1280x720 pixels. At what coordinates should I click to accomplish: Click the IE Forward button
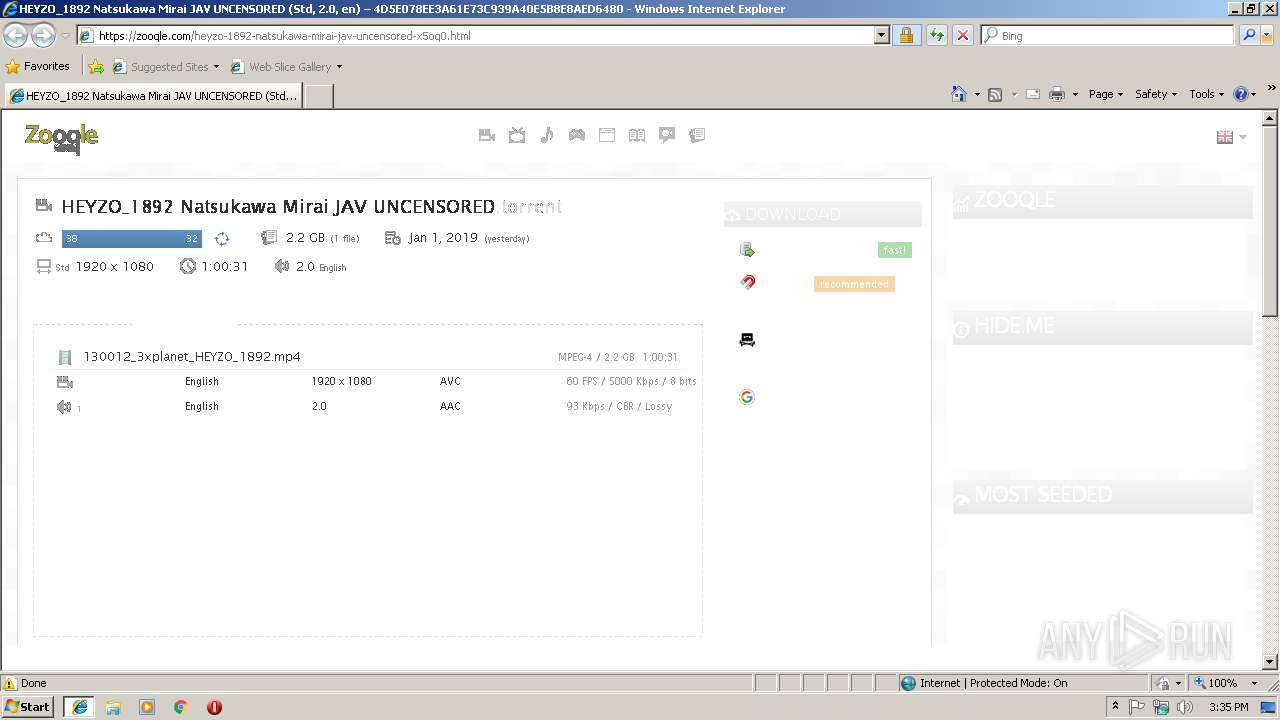(x=43, y=35)
